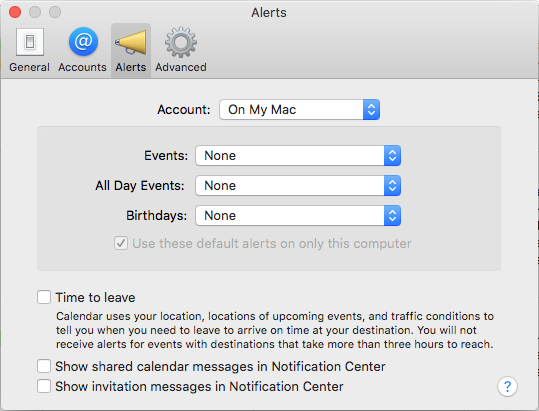
Task: Enable the Time to leave checkbox
Action: pyautogui.click(x=44, y=297)
